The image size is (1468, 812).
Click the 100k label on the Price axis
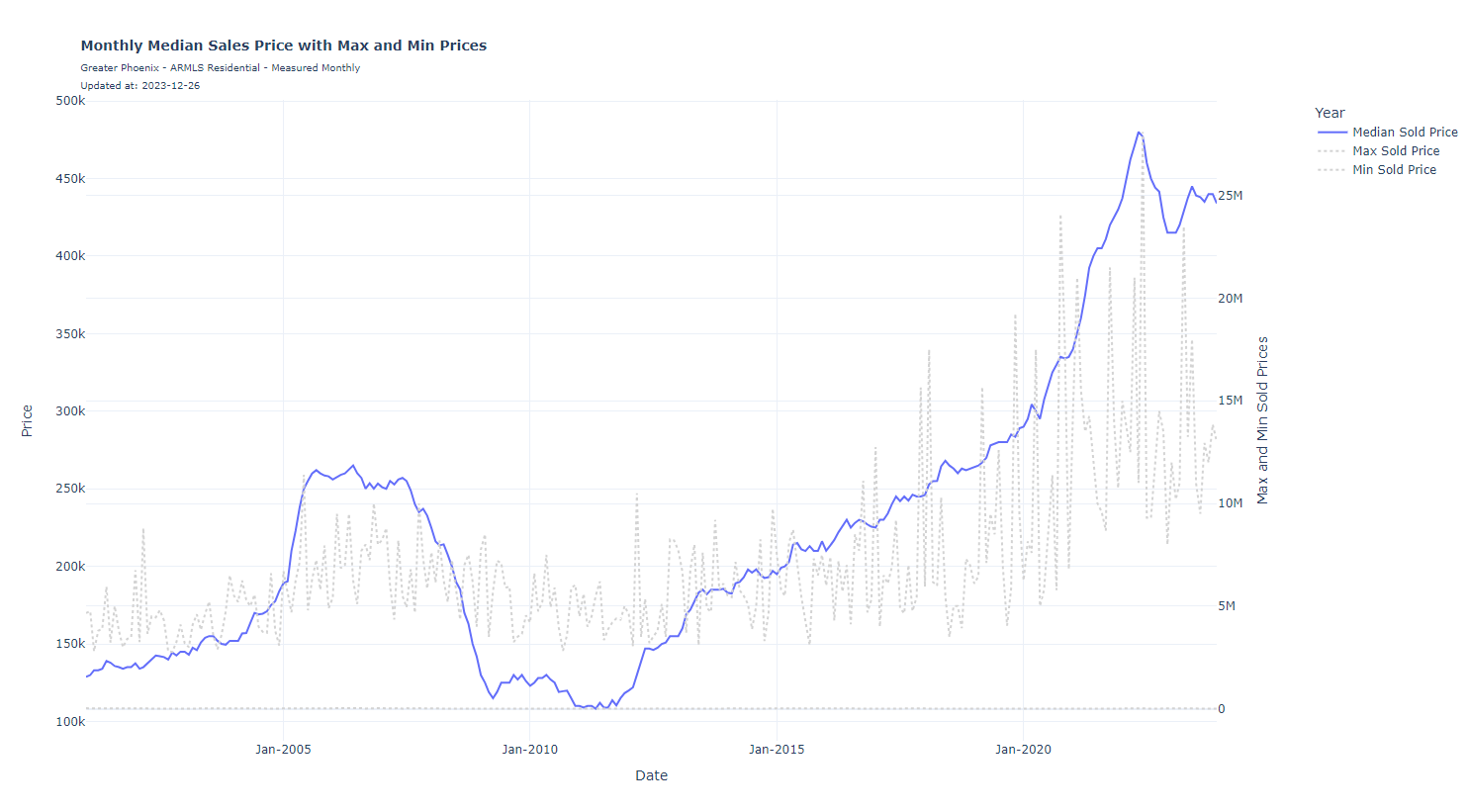tap(70, 722)
